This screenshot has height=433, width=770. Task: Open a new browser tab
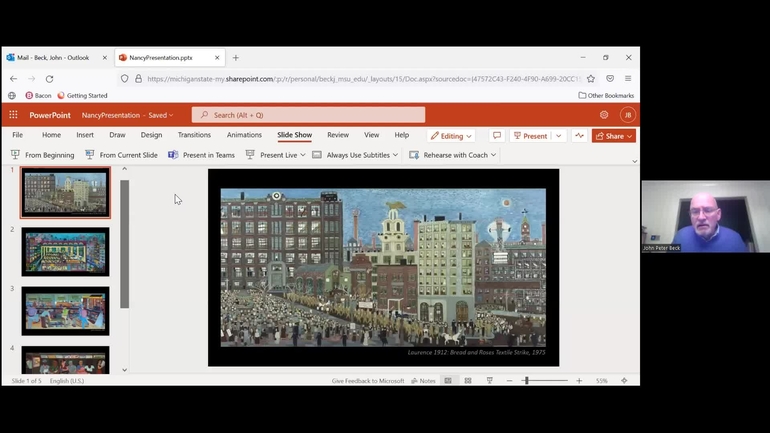[x=236, y=57]
